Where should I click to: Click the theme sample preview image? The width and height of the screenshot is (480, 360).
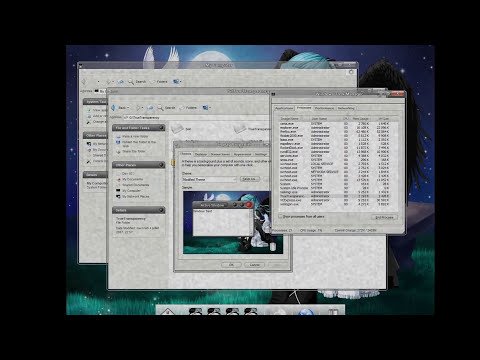[x=233, y=222]
